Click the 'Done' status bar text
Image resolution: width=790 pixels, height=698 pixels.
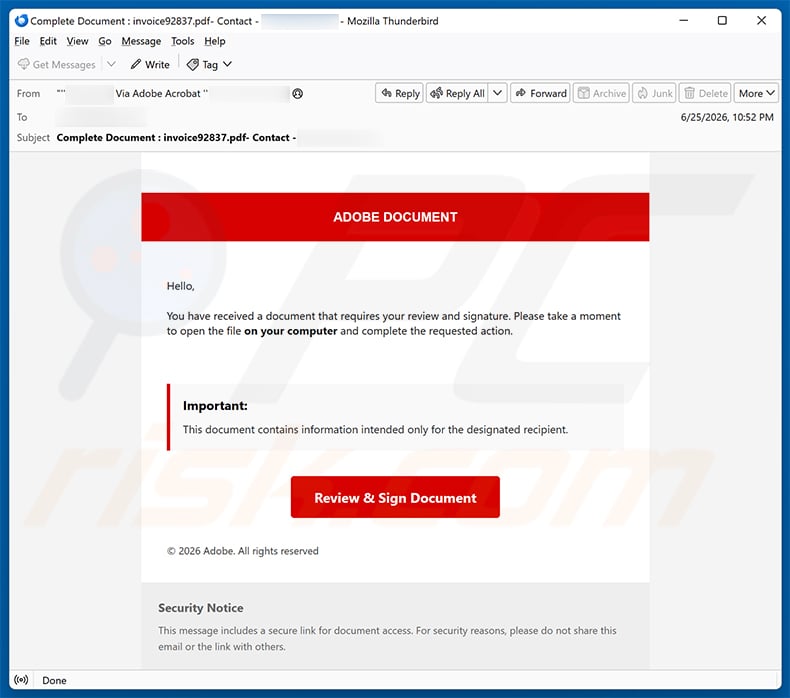(x=54, y=680)
